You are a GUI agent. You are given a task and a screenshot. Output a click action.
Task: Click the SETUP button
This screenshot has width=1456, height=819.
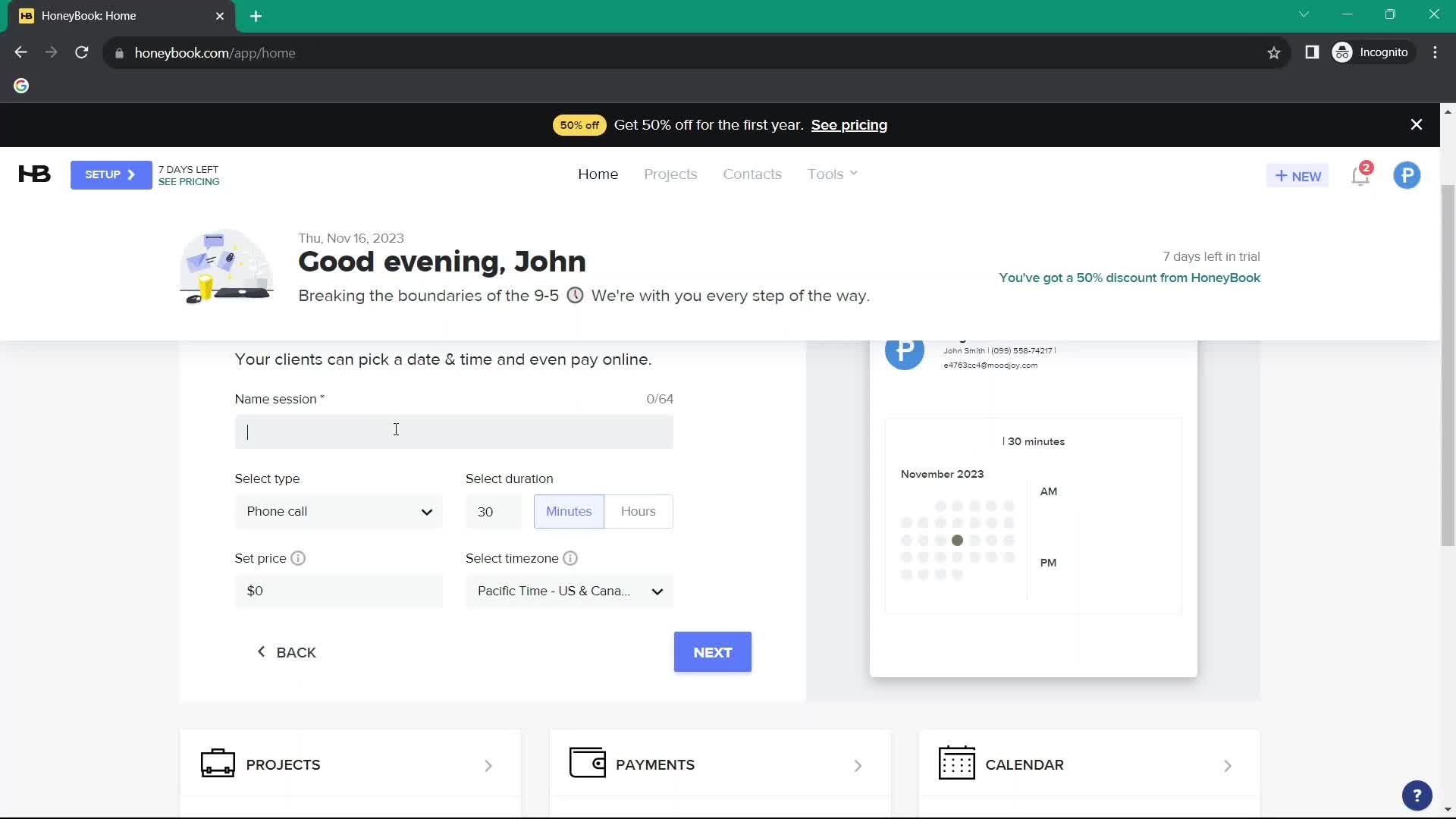(111, 175)
